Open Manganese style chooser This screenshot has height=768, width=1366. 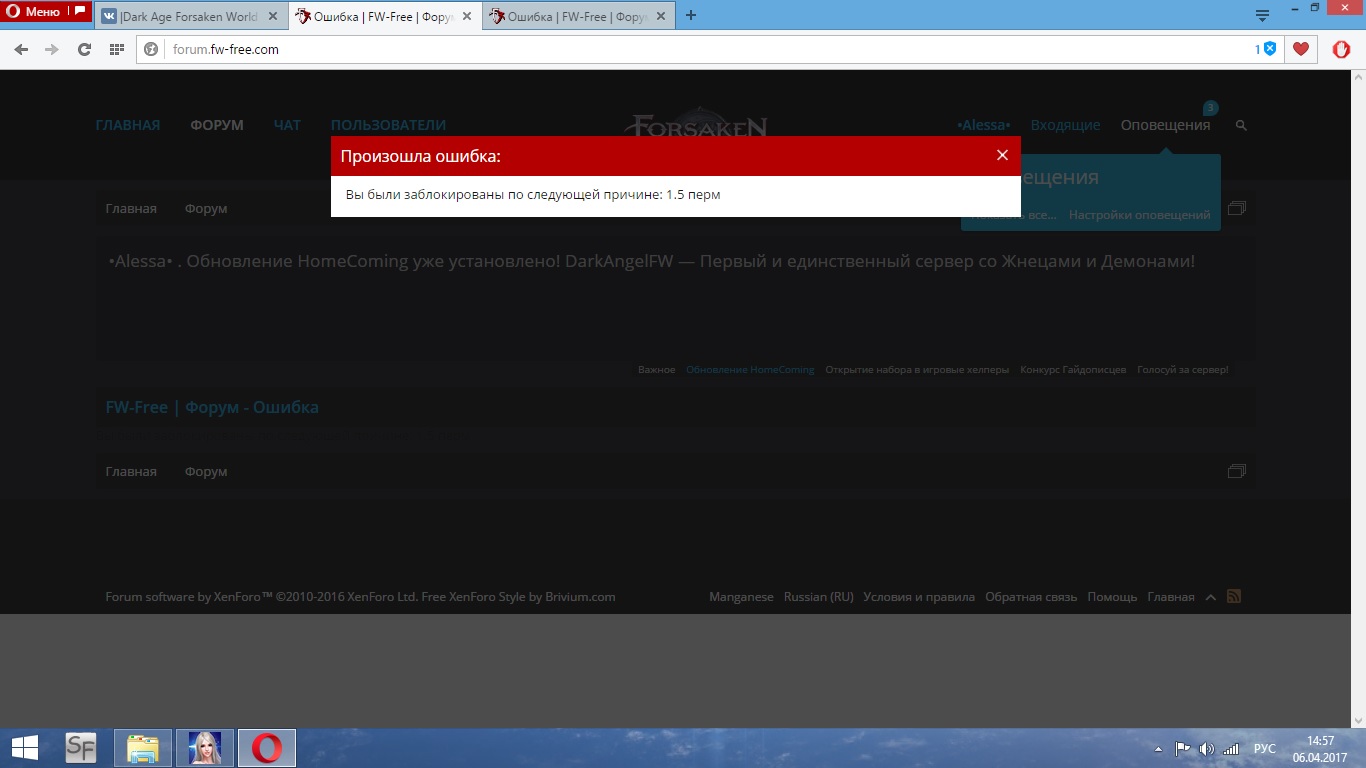(x=741, y=597)
